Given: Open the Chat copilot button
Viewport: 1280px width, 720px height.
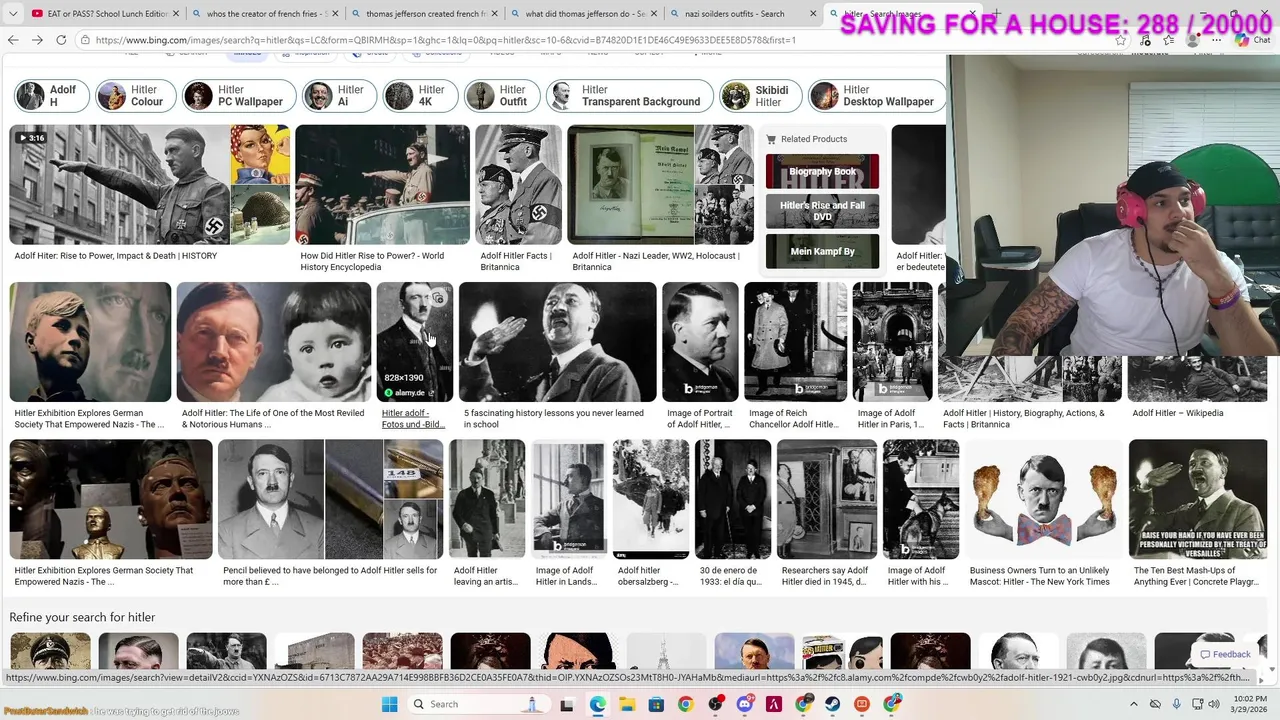Looking at the screenshot, I should click(x=1253, y=40).
